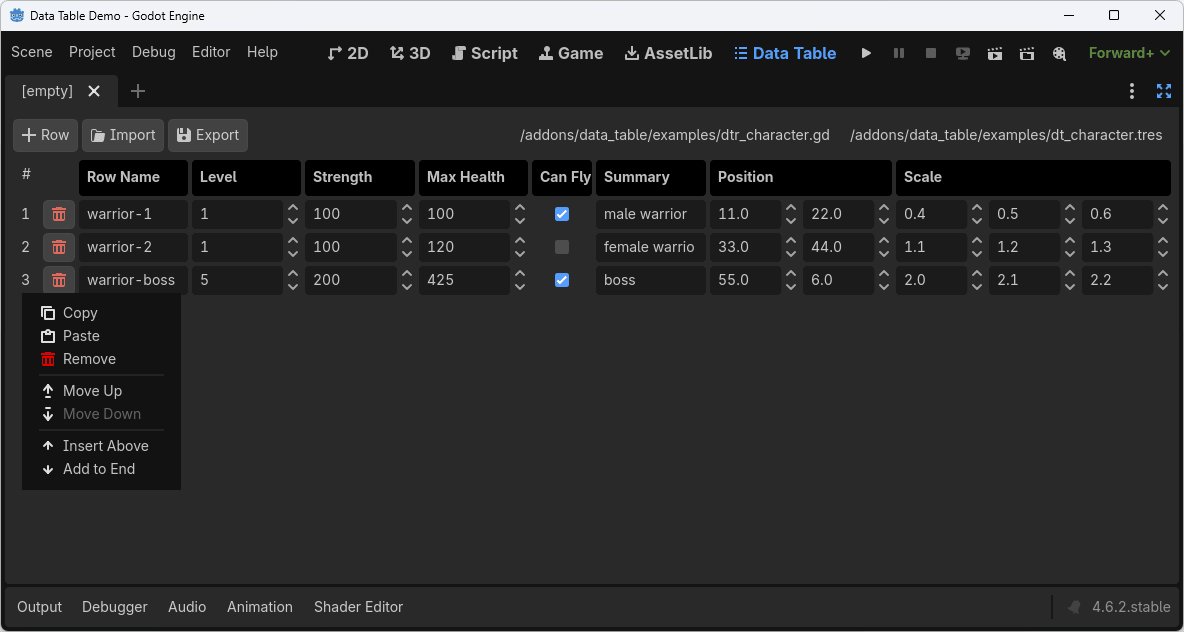Close the [empty] scene tab
1184x632 pixels.
(94, 91)
